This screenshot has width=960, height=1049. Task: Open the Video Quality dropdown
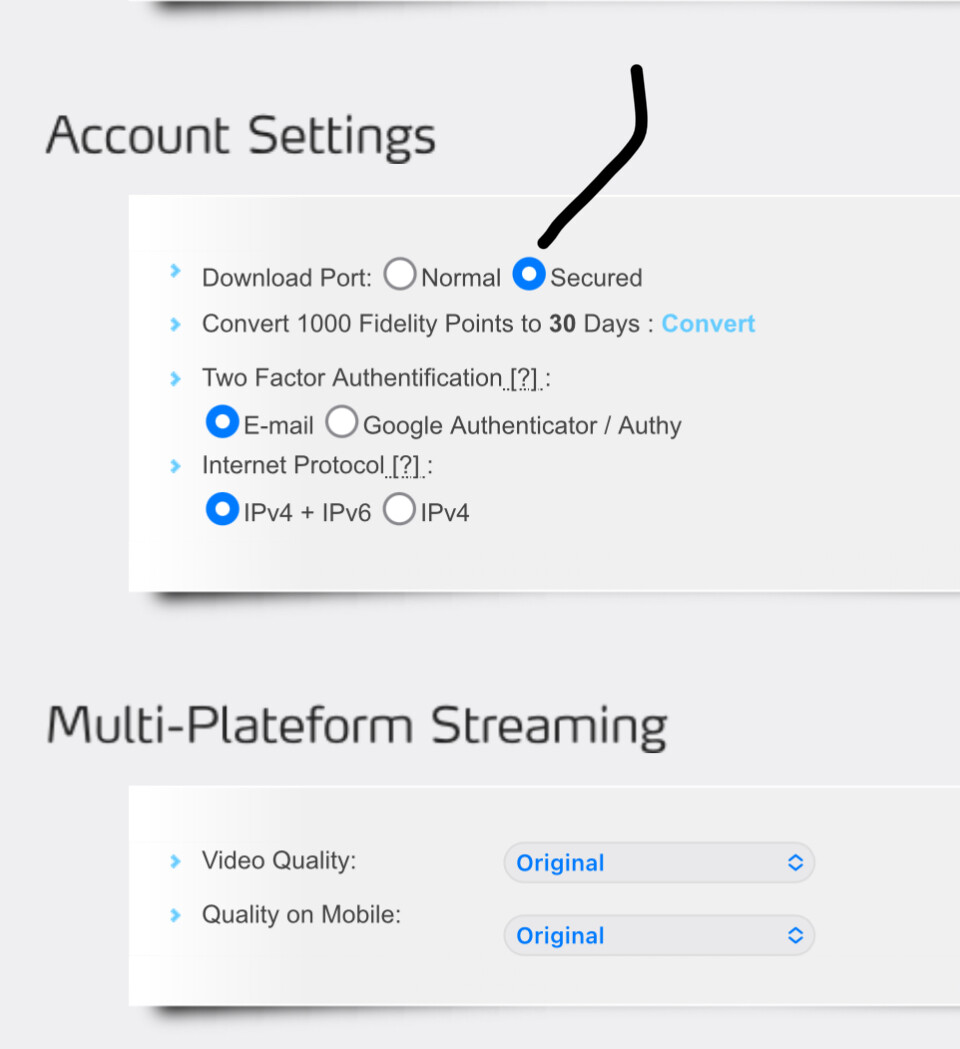[x=659, y=863]
